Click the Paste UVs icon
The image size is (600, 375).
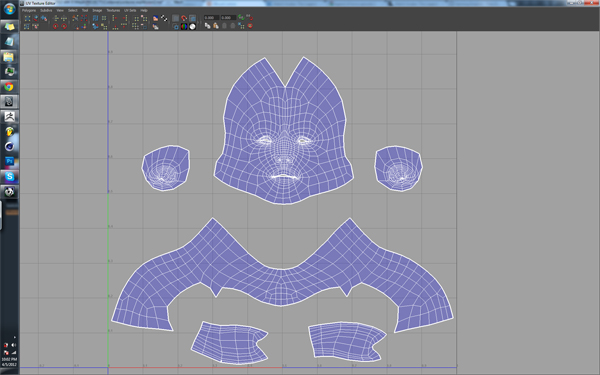coord(216,26)
